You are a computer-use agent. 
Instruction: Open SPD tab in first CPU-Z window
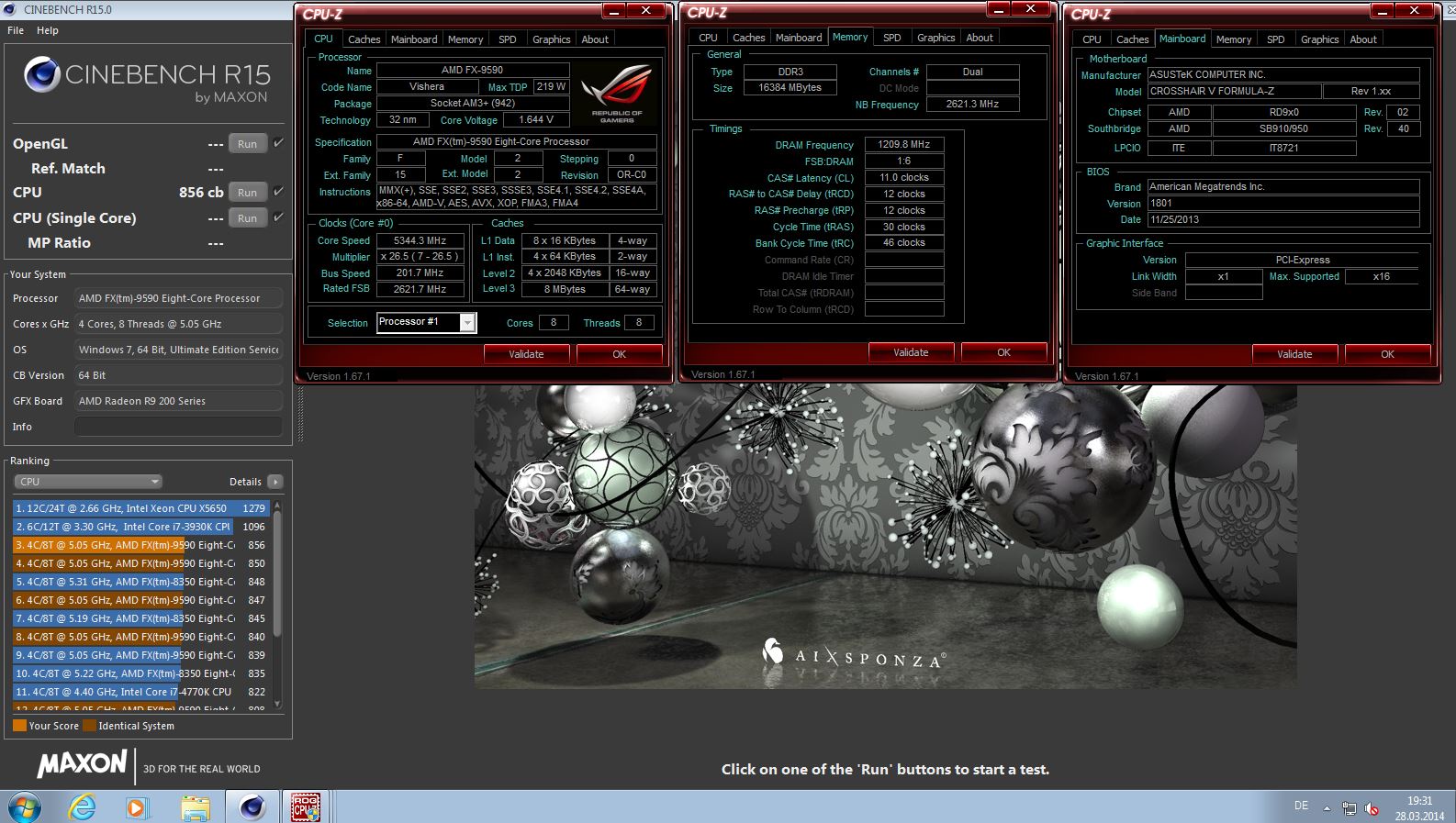(507, 39)
